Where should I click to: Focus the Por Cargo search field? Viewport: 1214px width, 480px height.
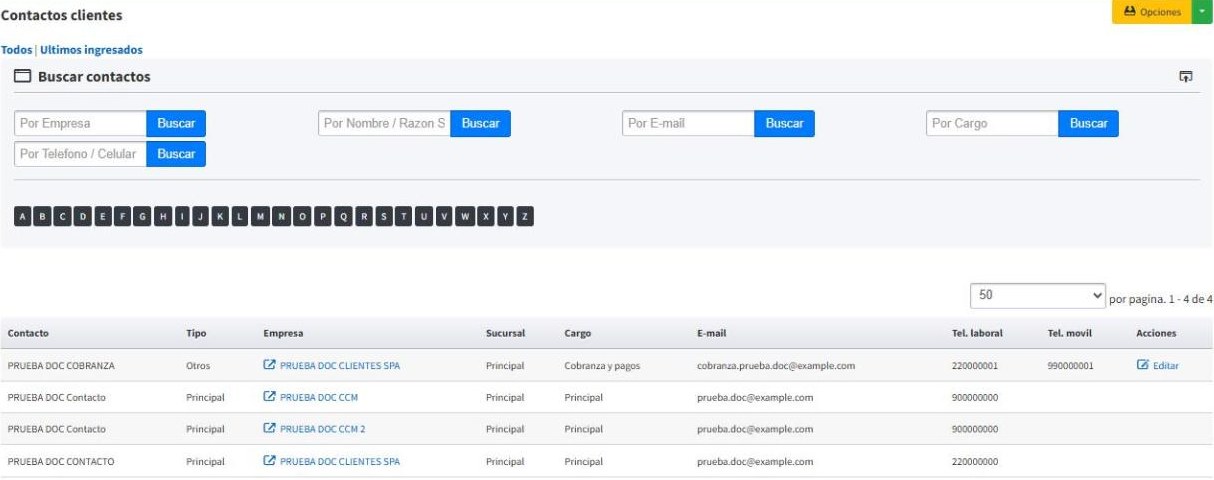click(992, 124)
